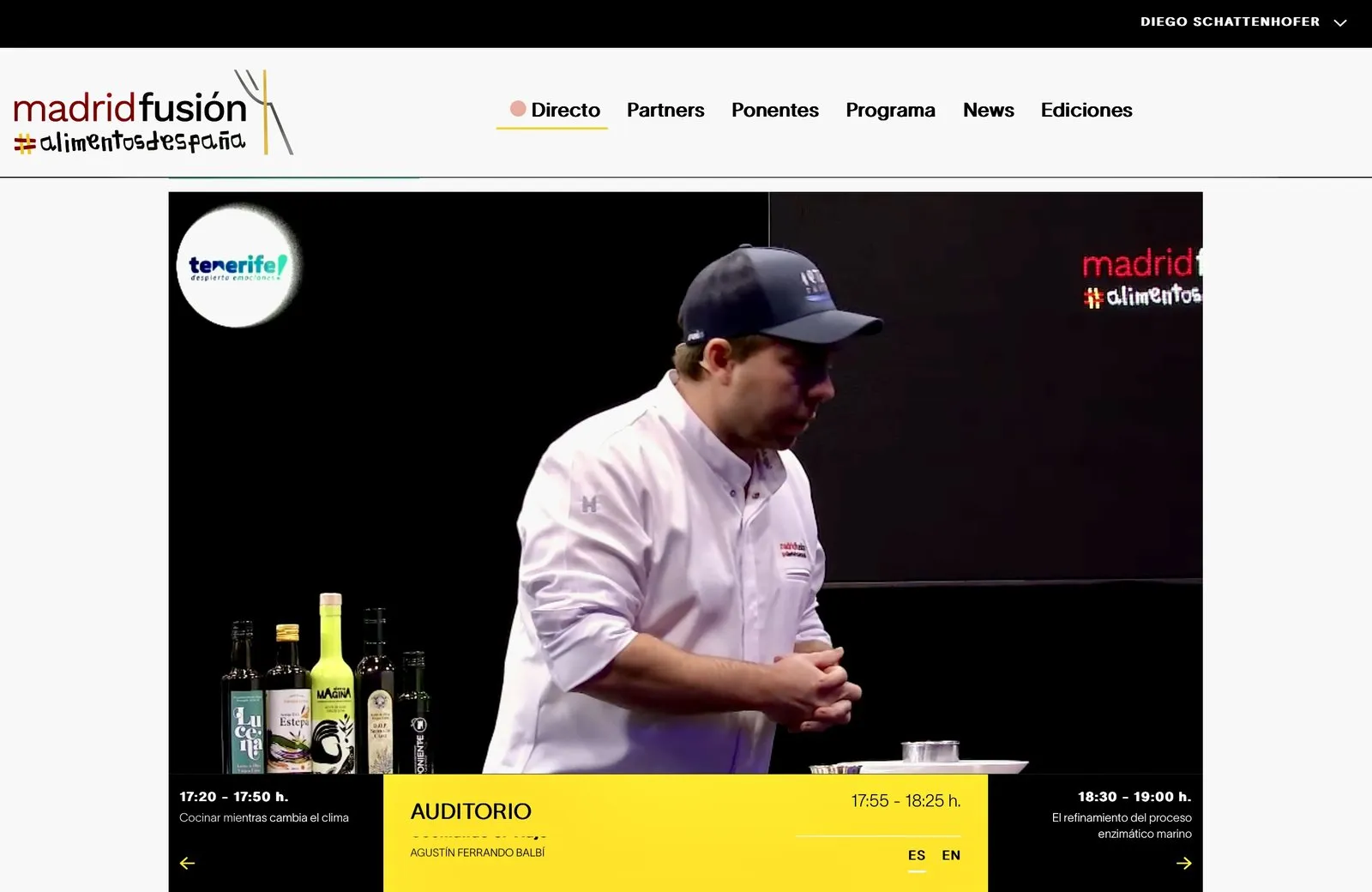Click the Tenerife sponsor logo overlay

[x=238, y=266]
